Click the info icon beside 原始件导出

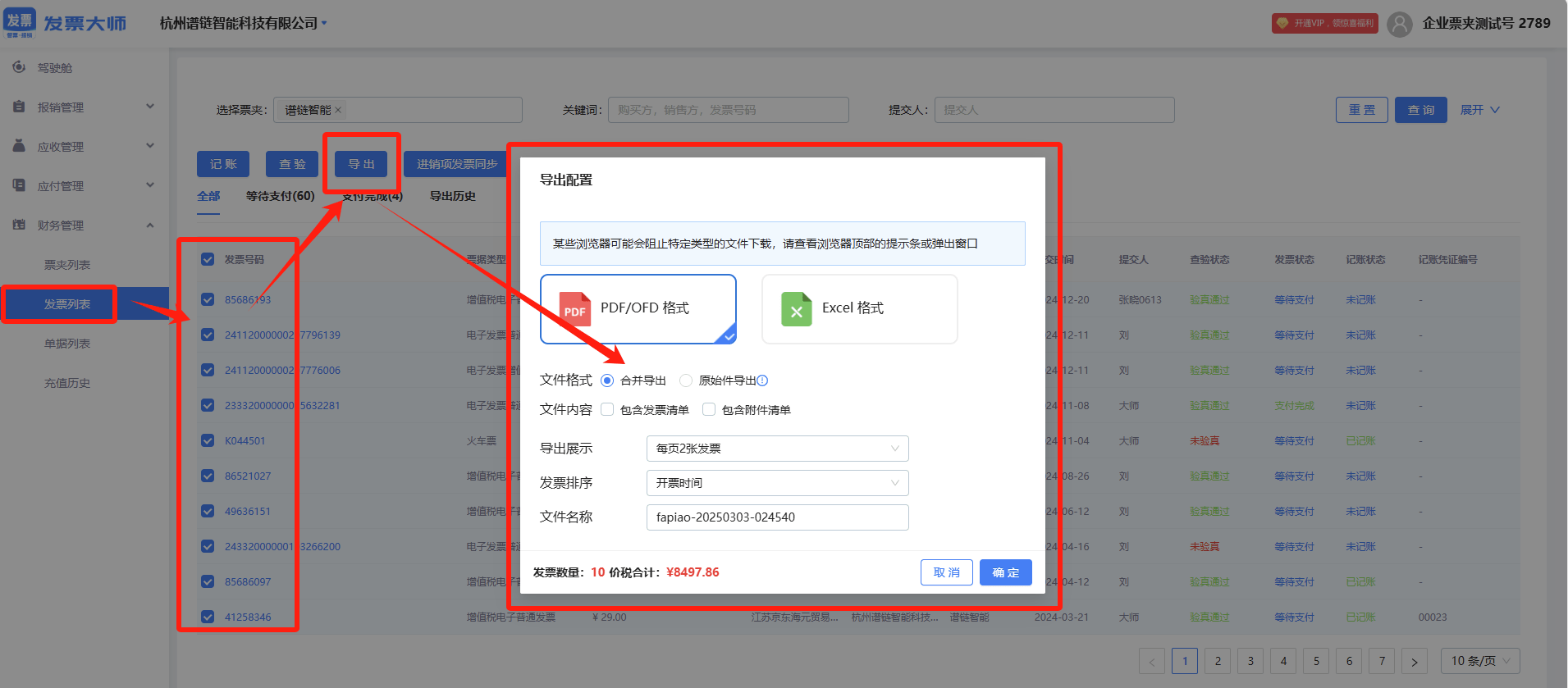pyautogui.click(x=762, y=380)
